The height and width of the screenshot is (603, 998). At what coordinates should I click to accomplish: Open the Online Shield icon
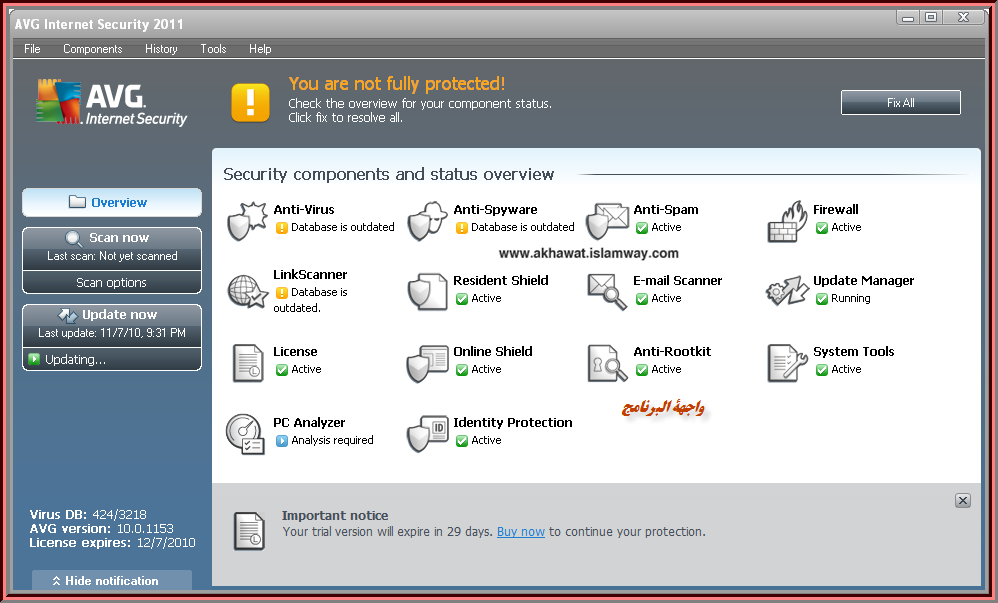point(428,363)
